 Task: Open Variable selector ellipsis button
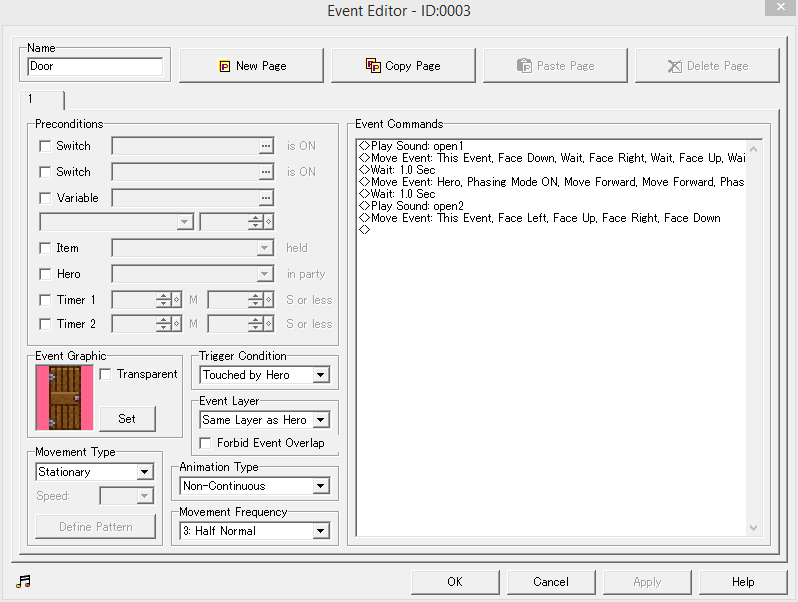click(x=265, y=198)
